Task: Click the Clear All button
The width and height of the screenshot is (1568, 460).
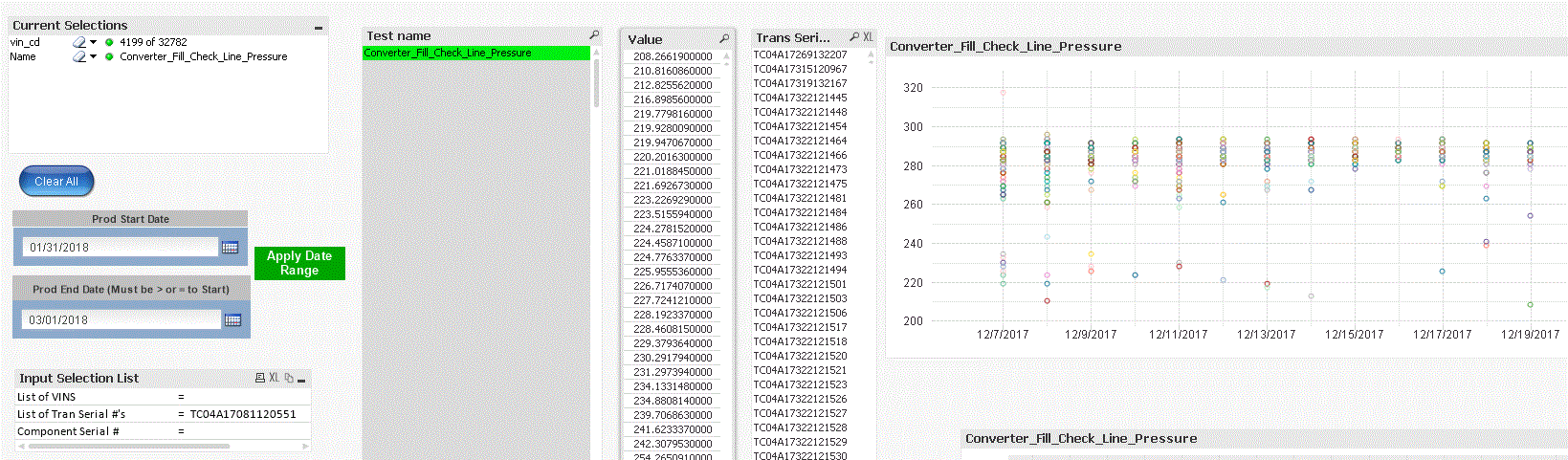Action: 56,181
